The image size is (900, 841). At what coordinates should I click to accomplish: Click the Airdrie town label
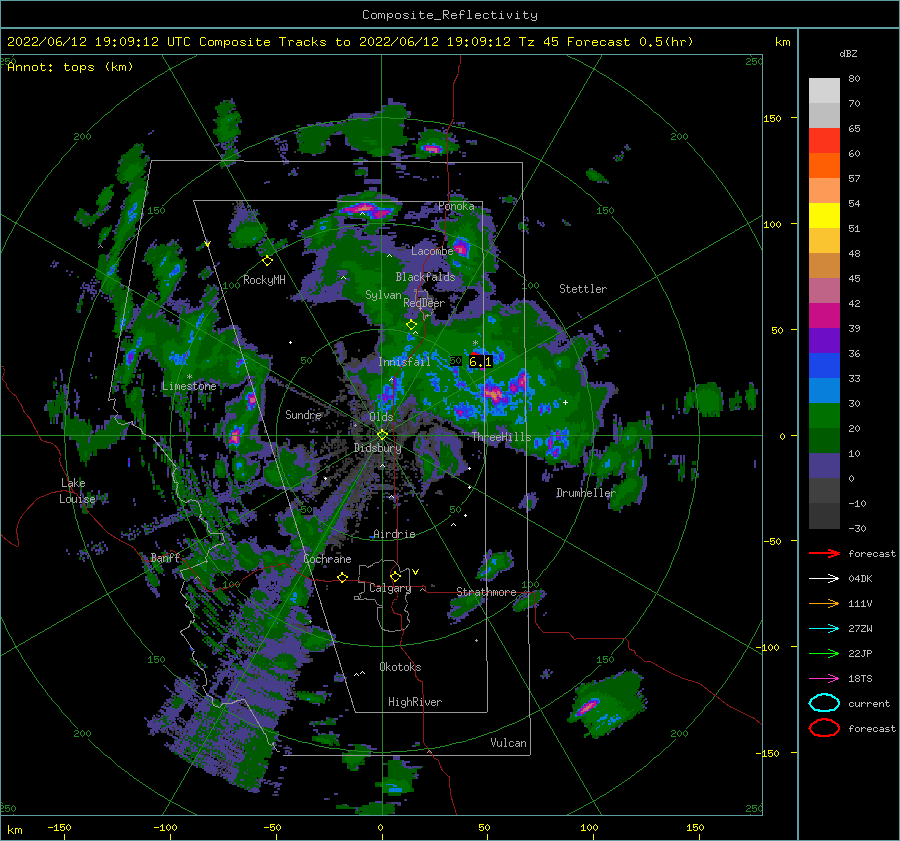[x=394, y=534]
